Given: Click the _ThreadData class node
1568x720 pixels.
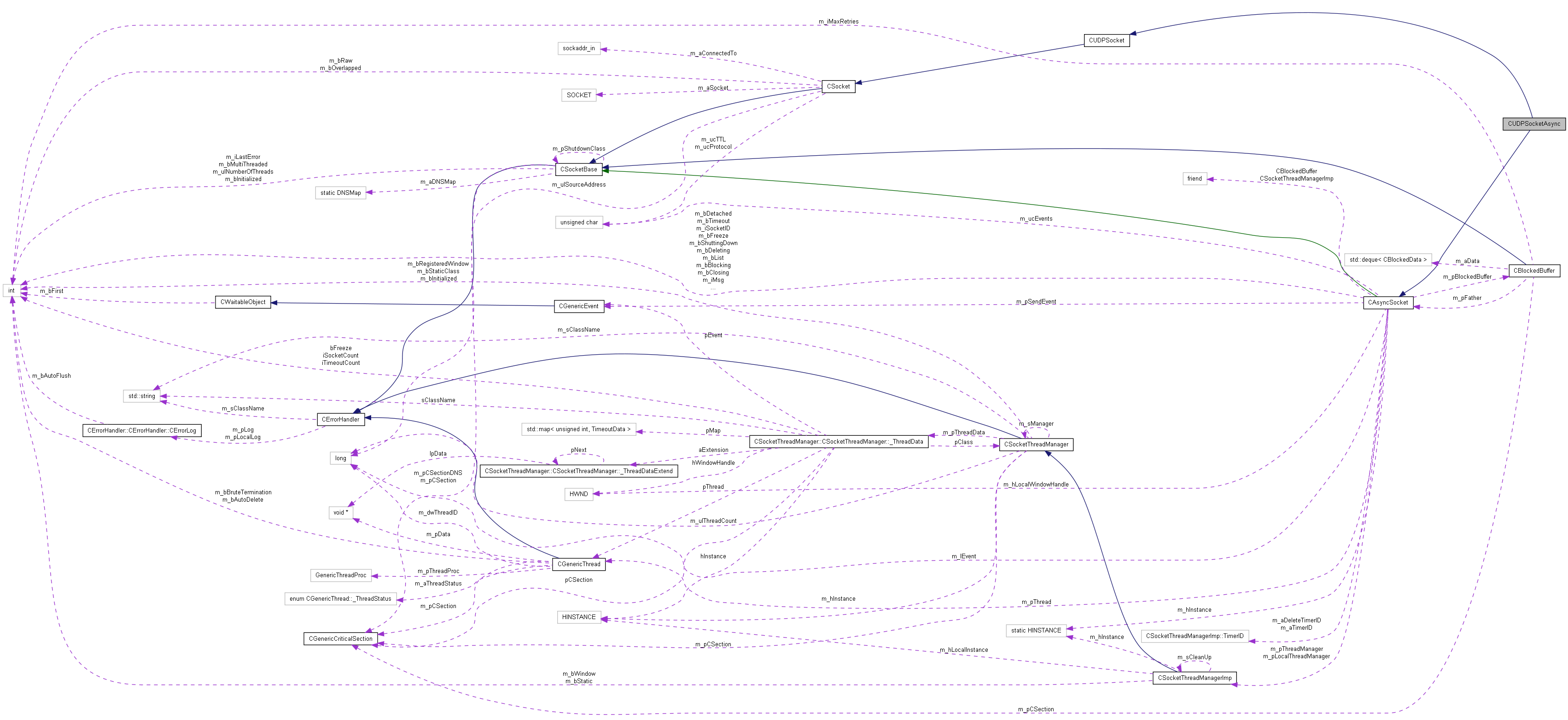Looking at the screenshot, I should pos(838,442).
